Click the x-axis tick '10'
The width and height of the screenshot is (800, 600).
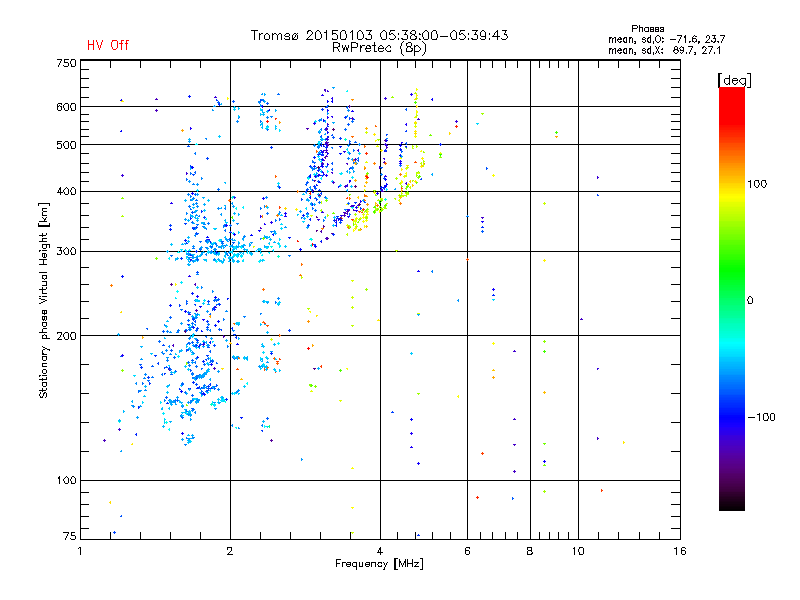(x=578, y=551)
